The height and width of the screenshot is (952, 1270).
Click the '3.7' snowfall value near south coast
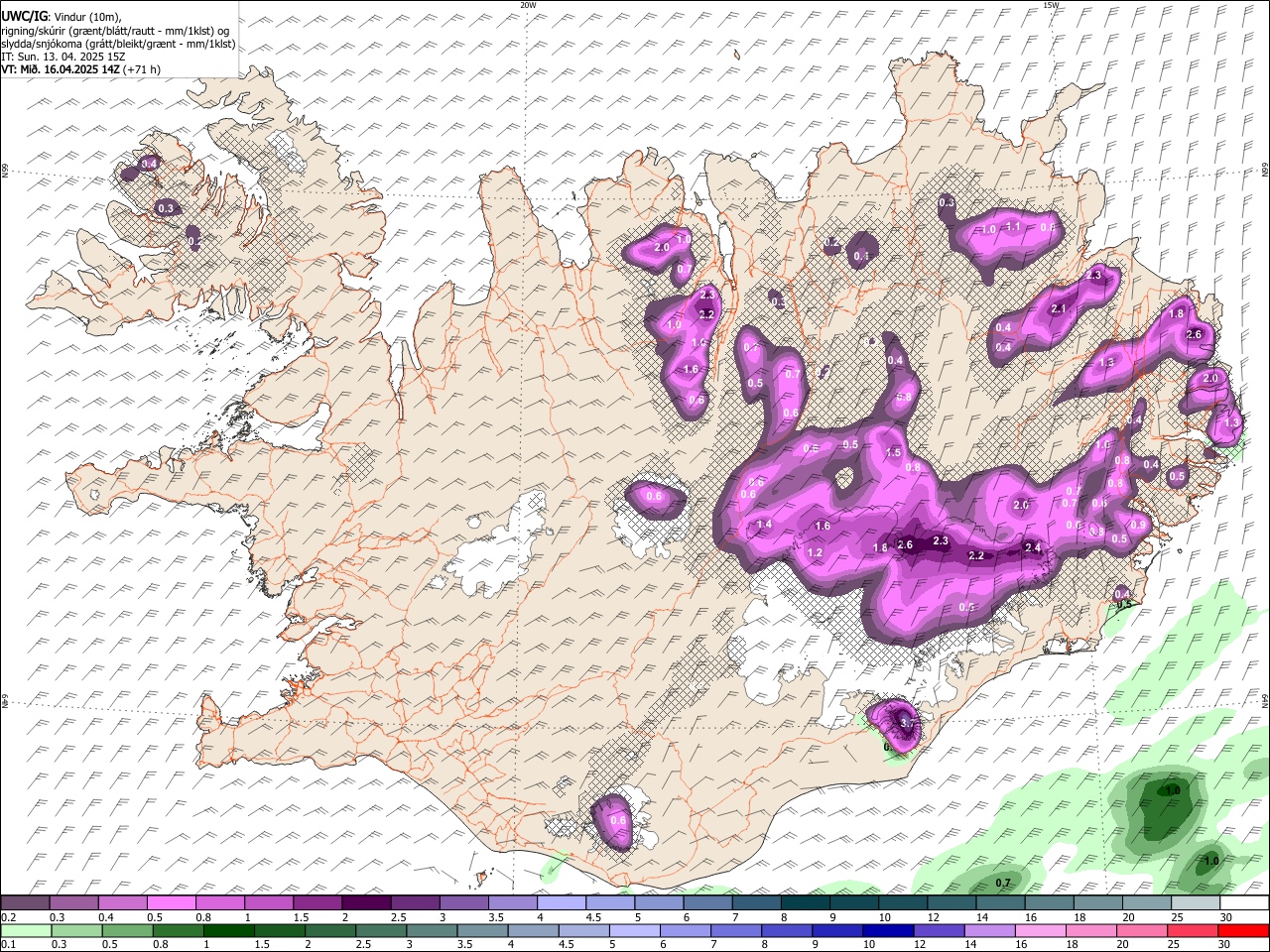(x=906, y=724)
